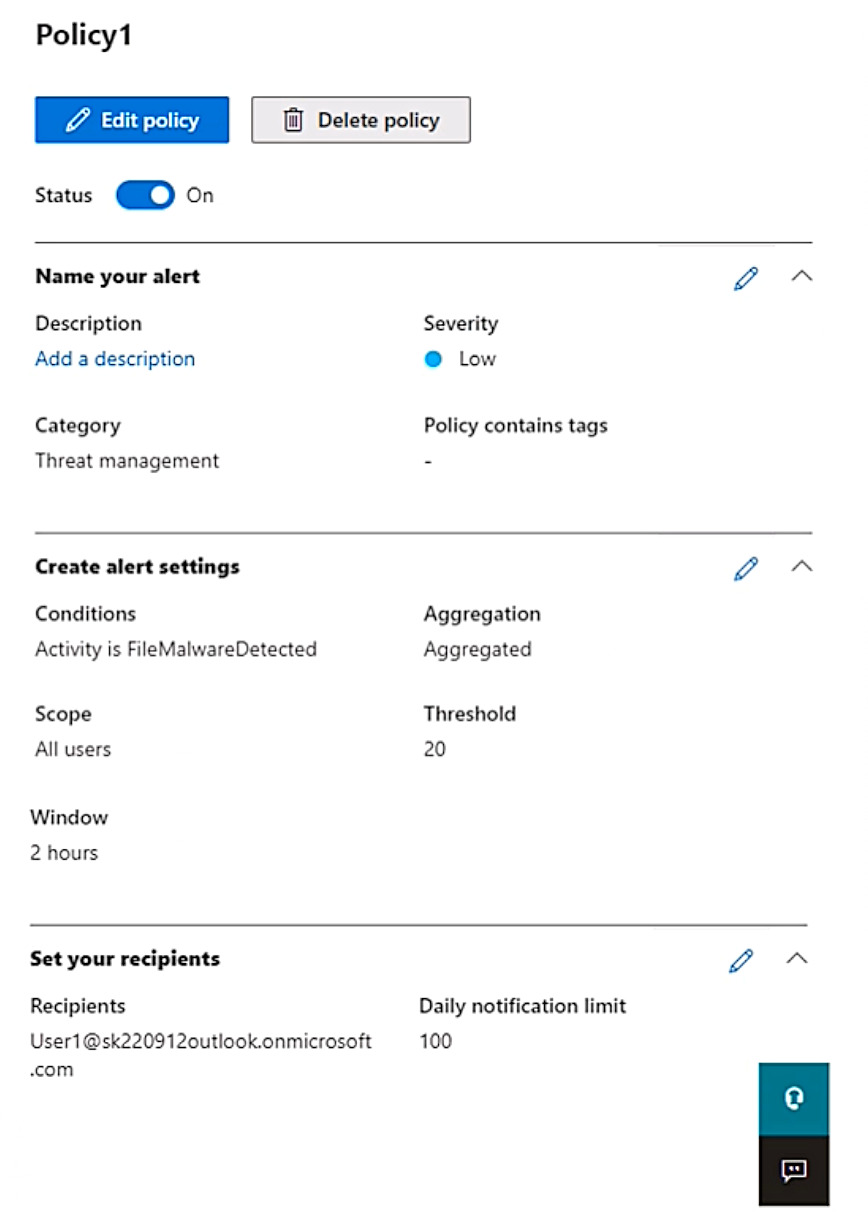This screenshot has width=868, height=1222.
Task: Click pencil icon for Set your recipients
Action: point(740,960)
